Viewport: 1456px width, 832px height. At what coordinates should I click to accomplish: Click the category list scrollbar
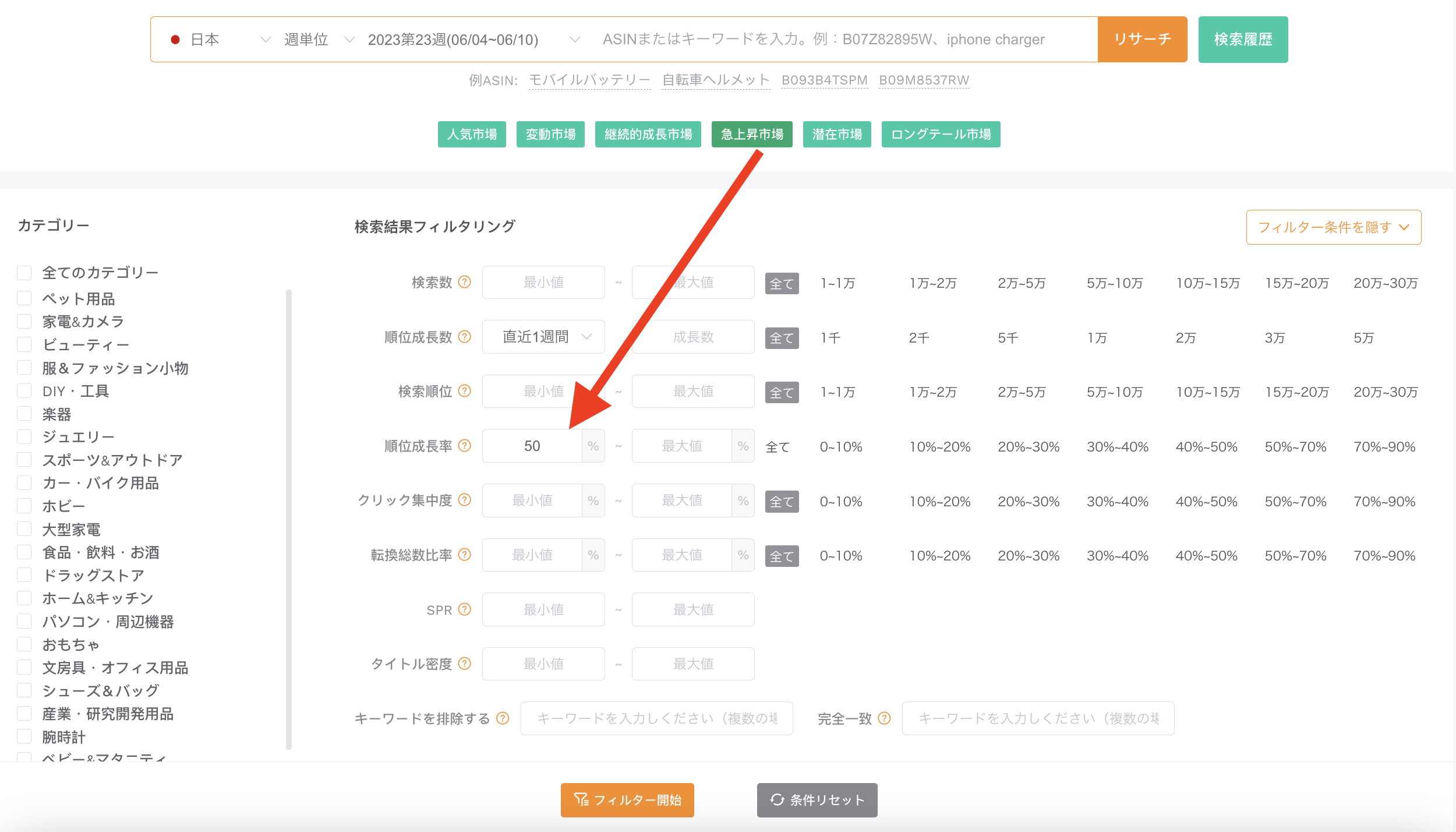(x=289, y=519)
